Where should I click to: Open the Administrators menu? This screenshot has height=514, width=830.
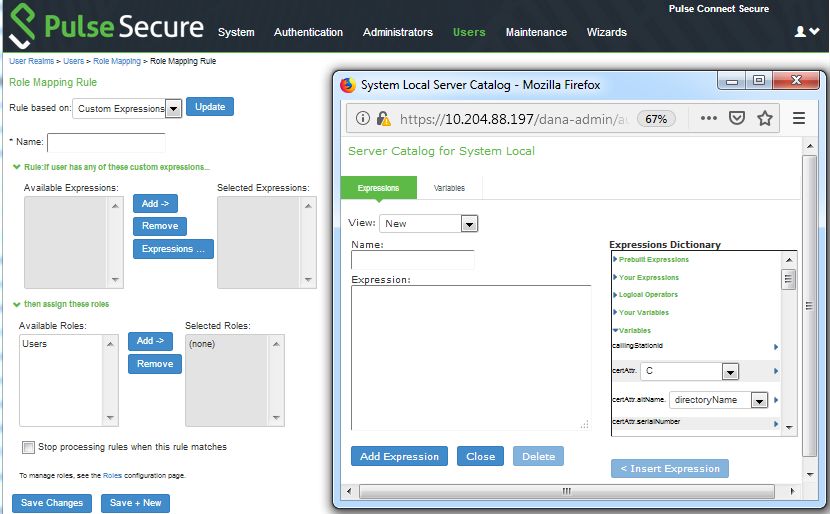click(398, 32)
